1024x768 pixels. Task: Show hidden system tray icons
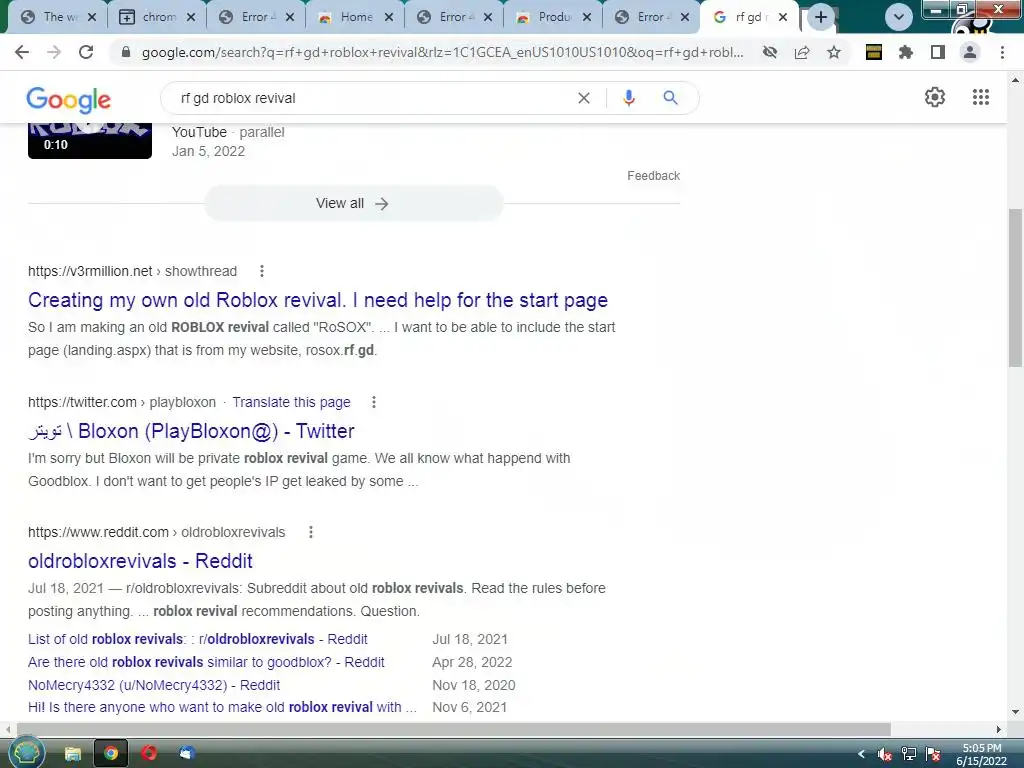pyautogui.click(x=861, y=754)
